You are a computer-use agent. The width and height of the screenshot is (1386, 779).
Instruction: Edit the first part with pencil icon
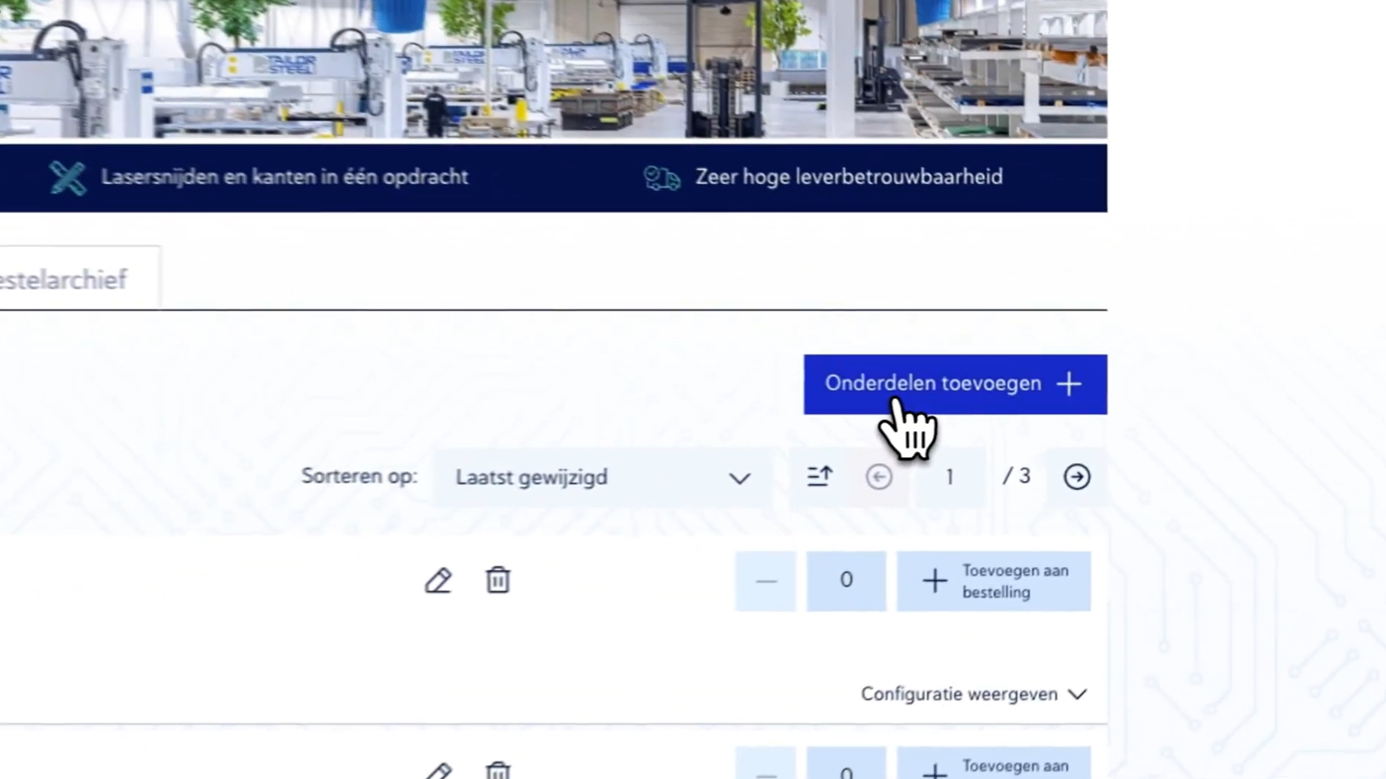pos(438,580)
